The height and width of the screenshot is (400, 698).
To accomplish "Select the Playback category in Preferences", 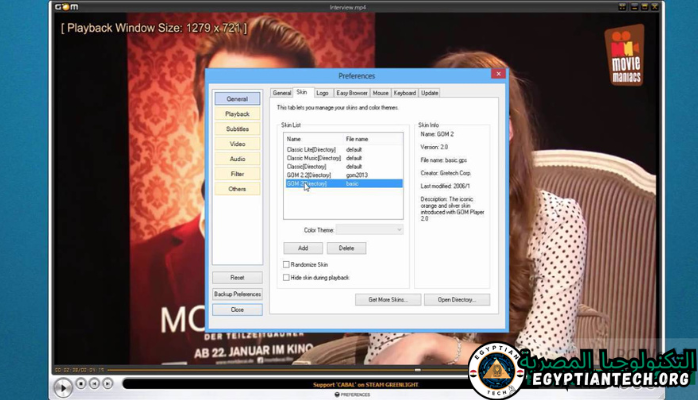I will (237, 114).
